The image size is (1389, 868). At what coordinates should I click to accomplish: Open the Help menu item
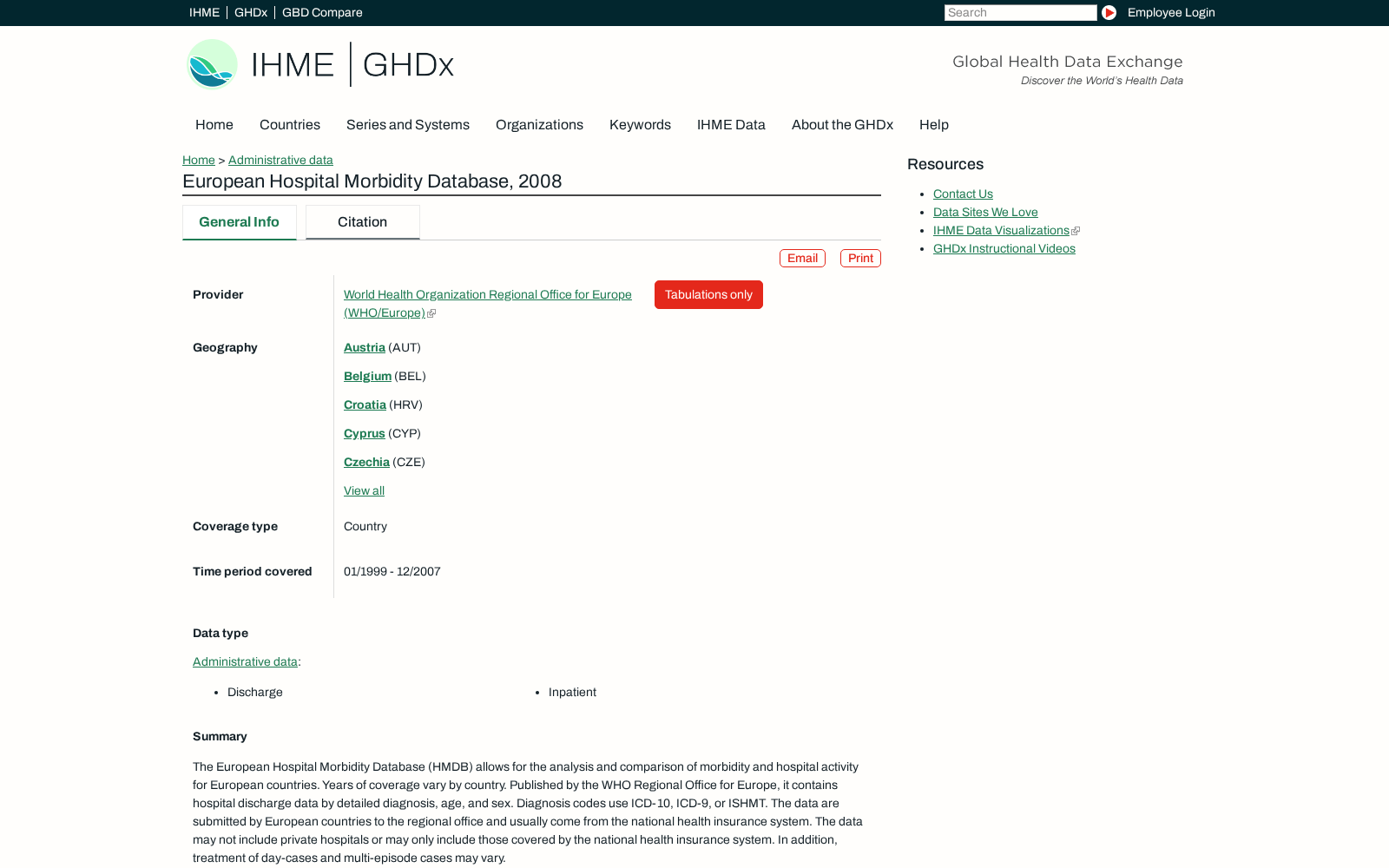(934, 125)
